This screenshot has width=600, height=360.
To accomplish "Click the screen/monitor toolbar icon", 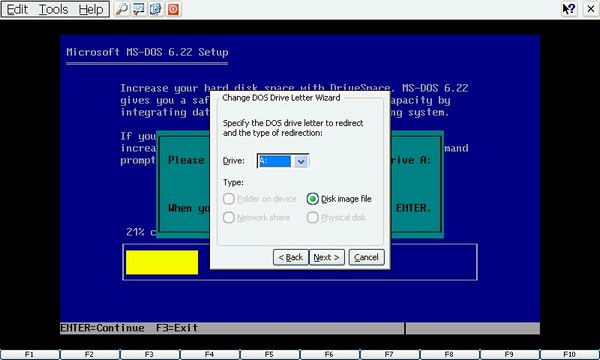I will point(139,9).
